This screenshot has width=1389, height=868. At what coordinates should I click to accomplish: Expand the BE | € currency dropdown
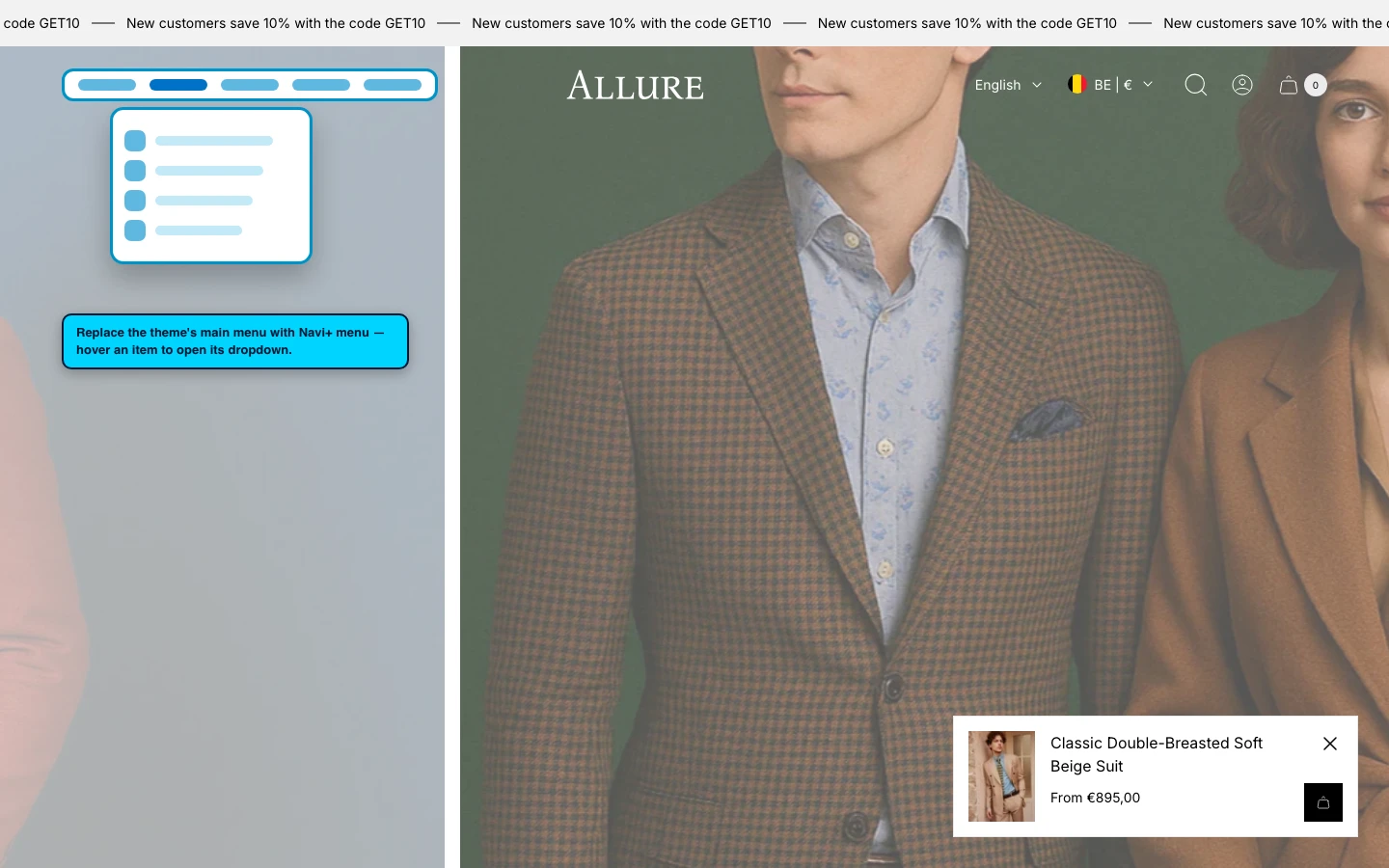(x=1110, y=85)
